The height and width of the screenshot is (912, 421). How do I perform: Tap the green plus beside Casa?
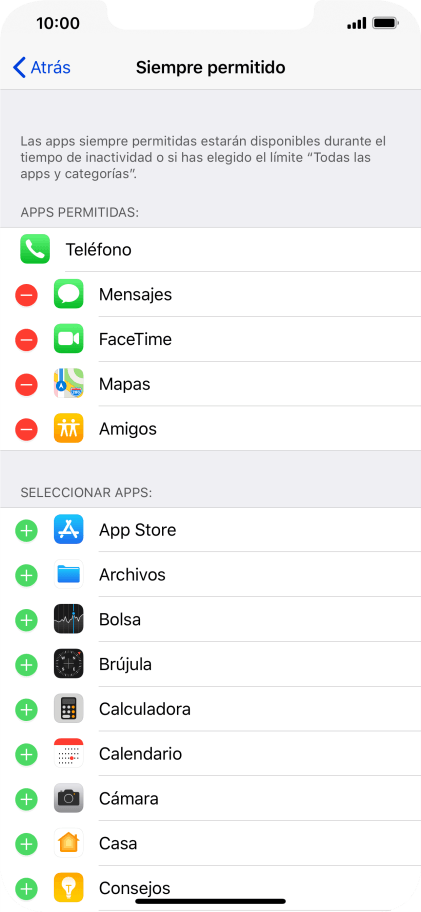(x=26, y=843)
